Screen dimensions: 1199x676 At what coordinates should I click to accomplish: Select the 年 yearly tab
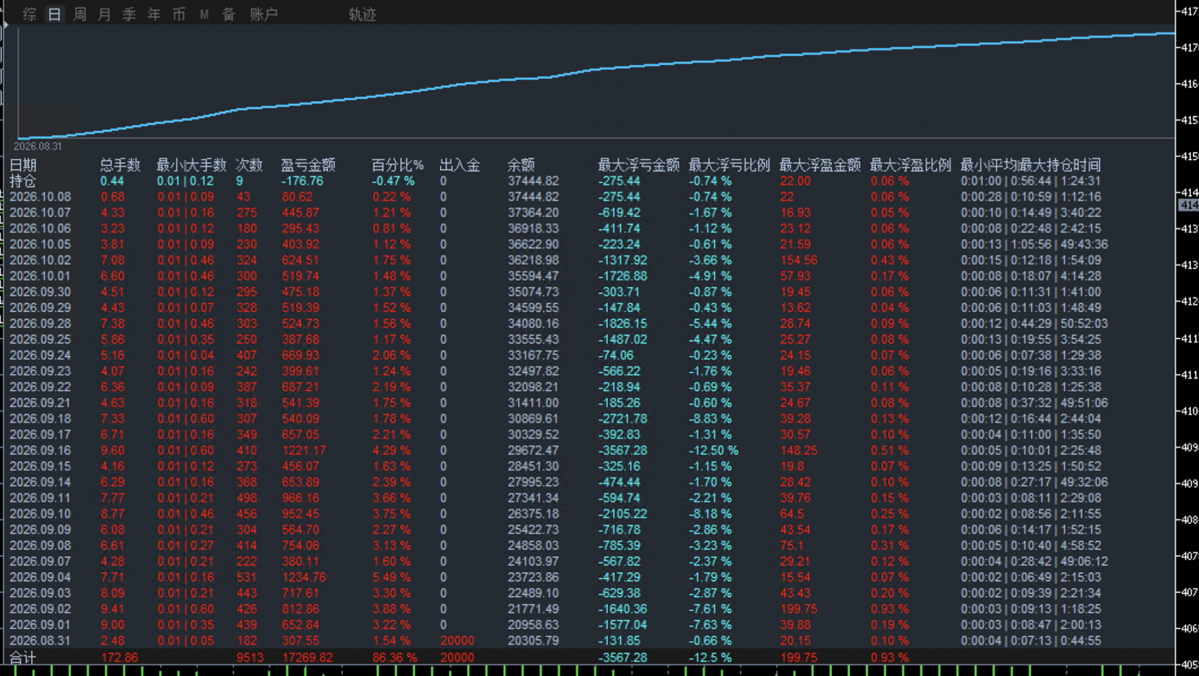point(154,14)
